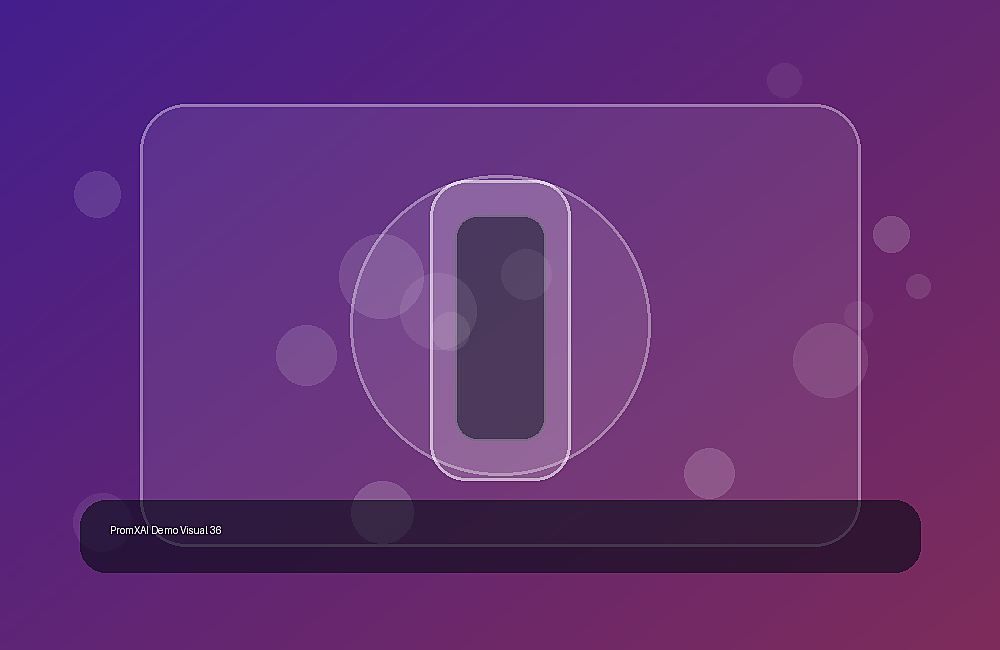Select the large bubble crossing circle's left outline
1000x650 pixels.
[x=381, y=276]
